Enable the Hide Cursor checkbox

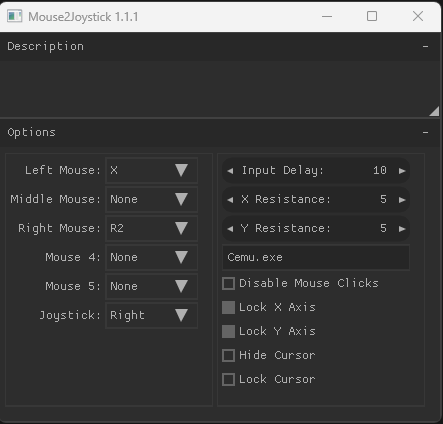point(228,355)
